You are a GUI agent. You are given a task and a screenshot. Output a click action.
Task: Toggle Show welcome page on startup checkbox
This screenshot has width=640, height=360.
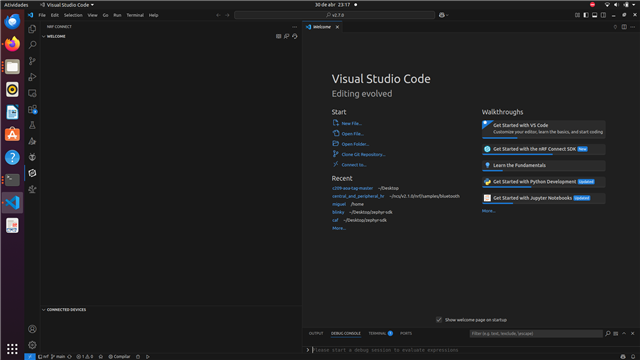[439, 320]
